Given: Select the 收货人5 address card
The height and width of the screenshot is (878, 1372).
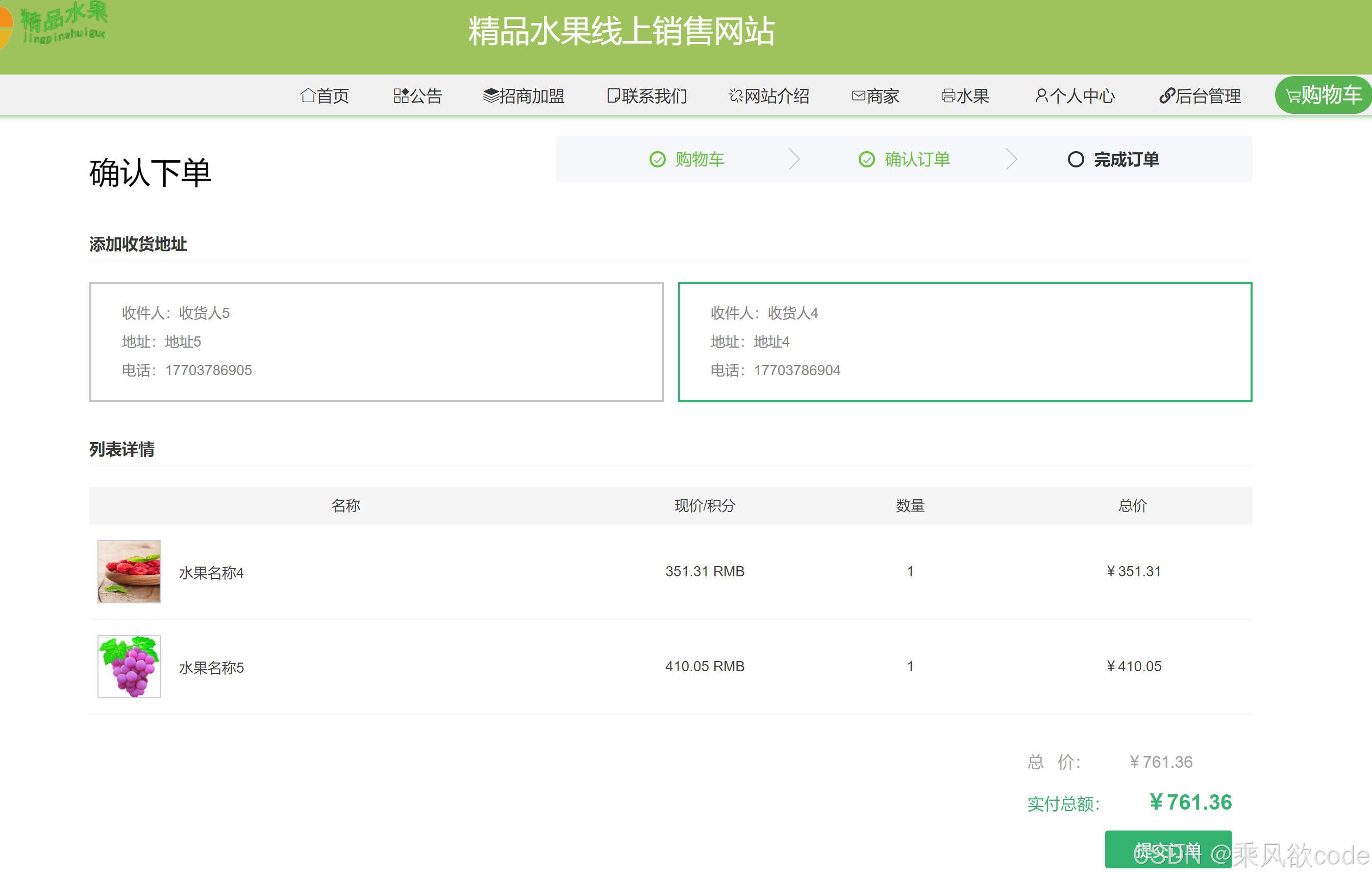Looking at the screenshot, I should click(376, 342).
